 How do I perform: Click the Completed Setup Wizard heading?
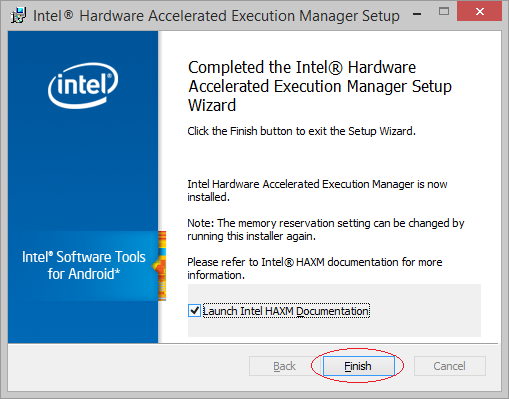[x=320, y=86]
